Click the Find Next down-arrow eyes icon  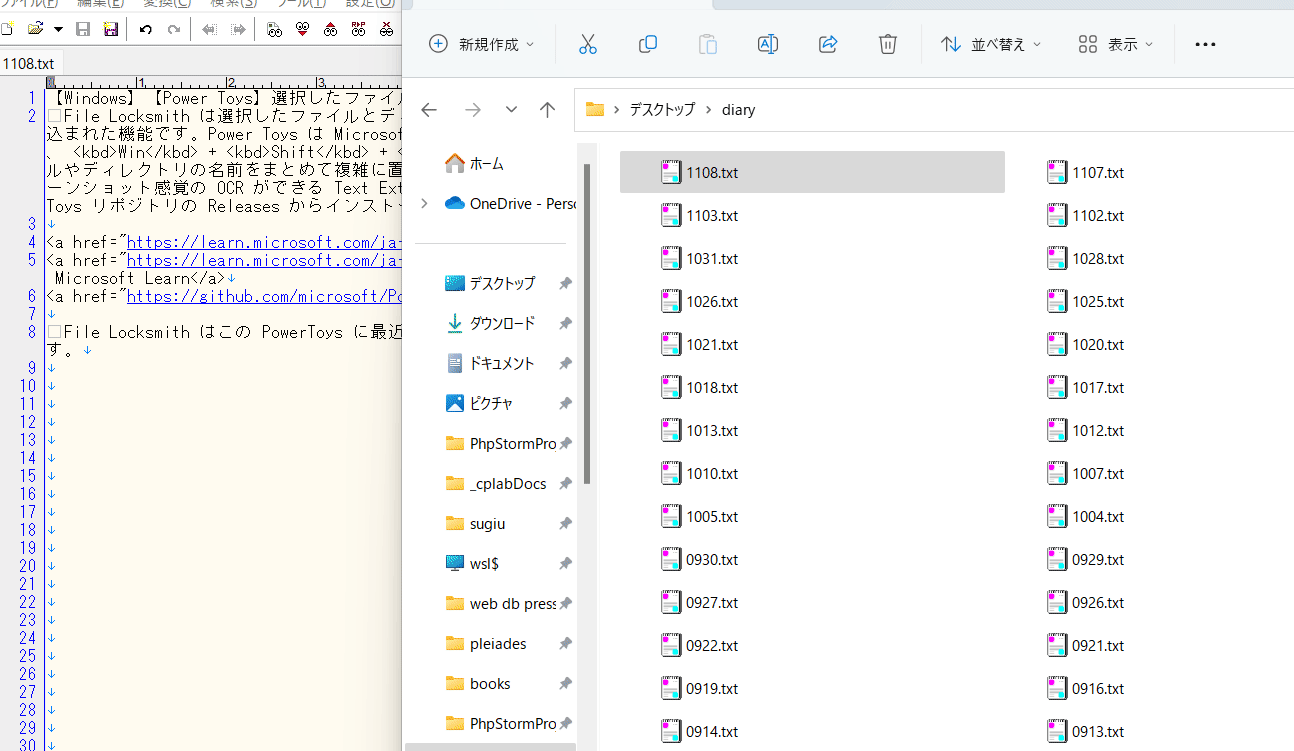(x=302, y=30)
